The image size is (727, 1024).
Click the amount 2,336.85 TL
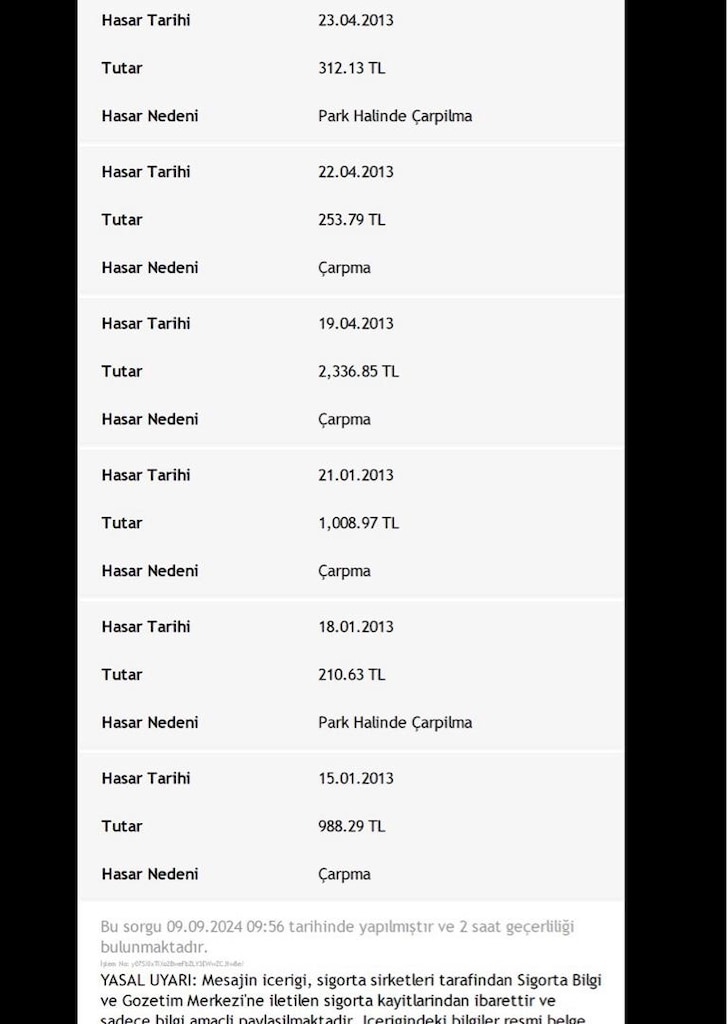coord(358,372)
